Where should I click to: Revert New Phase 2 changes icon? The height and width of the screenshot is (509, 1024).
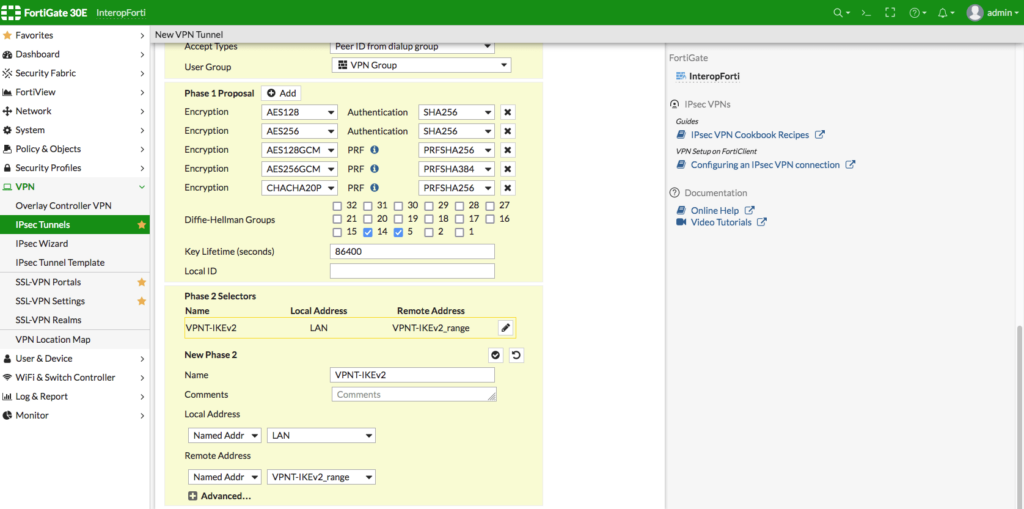point(516,355)
